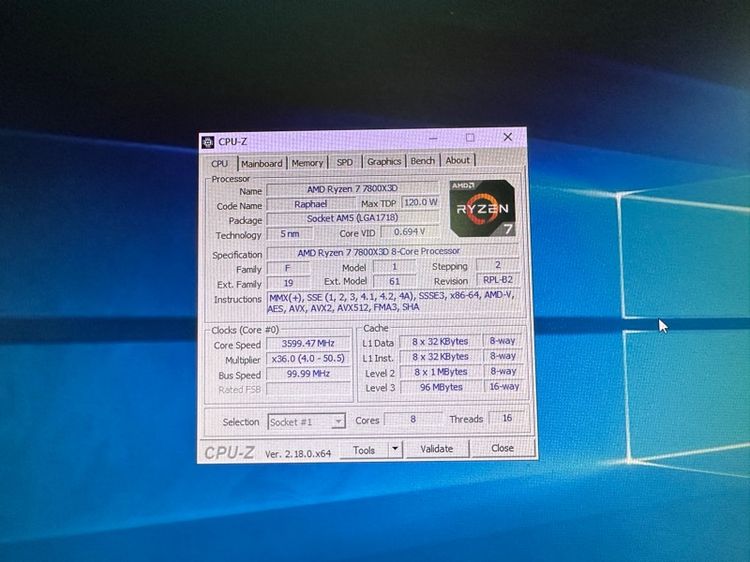Click the Threads value 16
The image size is (750, 562).
tap(507, 418)
